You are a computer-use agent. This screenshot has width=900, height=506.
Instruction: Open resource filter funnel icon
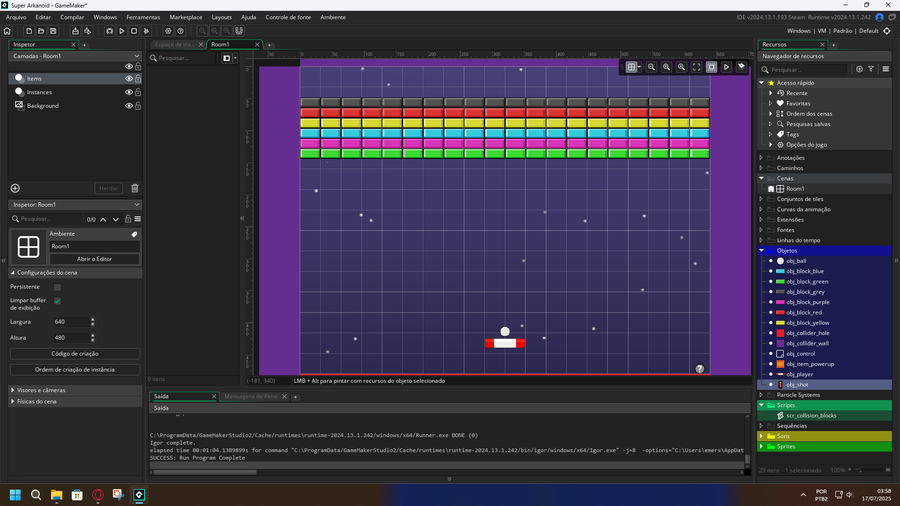tap(871, 69)
